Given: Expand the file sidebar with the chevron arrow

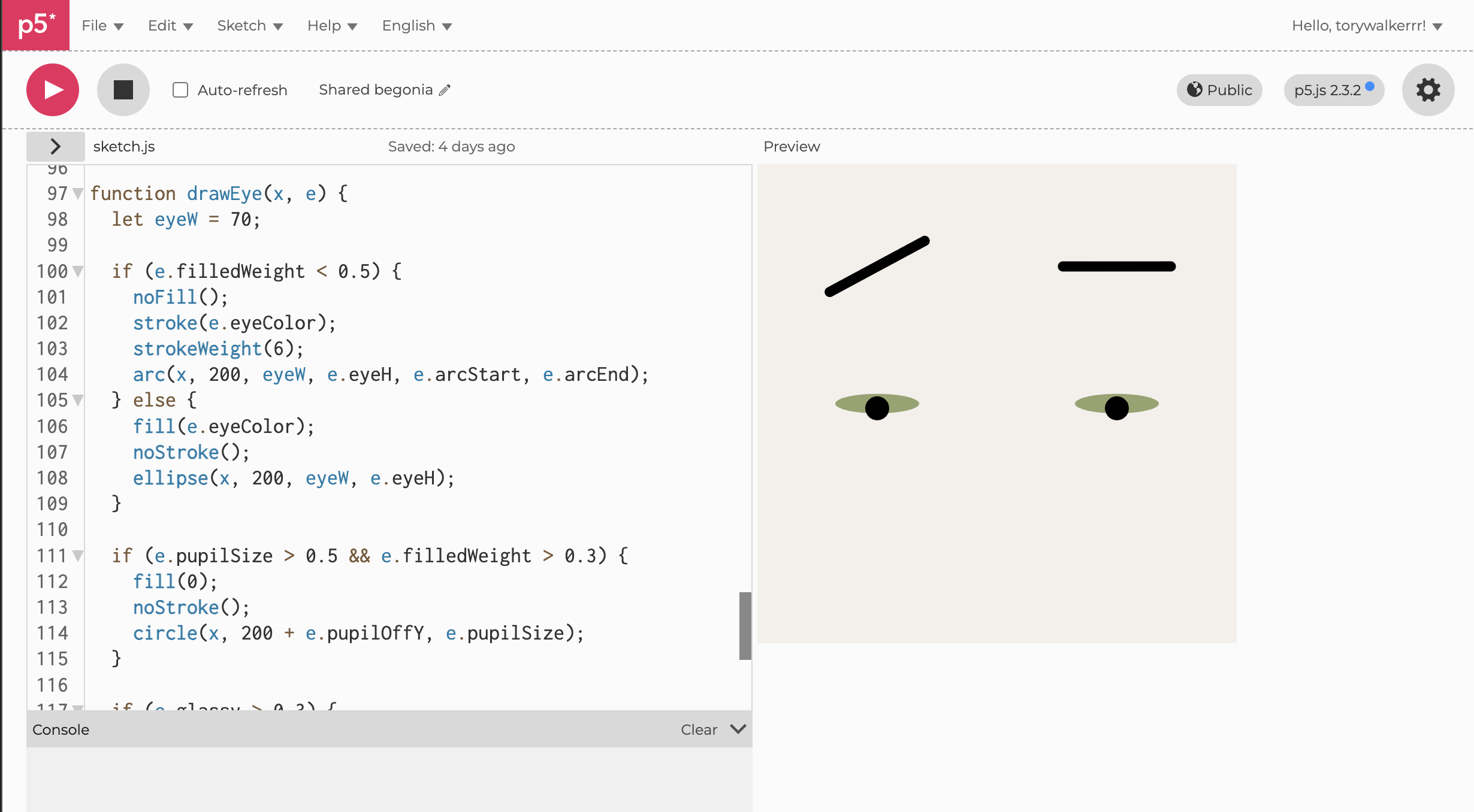Looking at the screenshot, I should coord(55,146).
